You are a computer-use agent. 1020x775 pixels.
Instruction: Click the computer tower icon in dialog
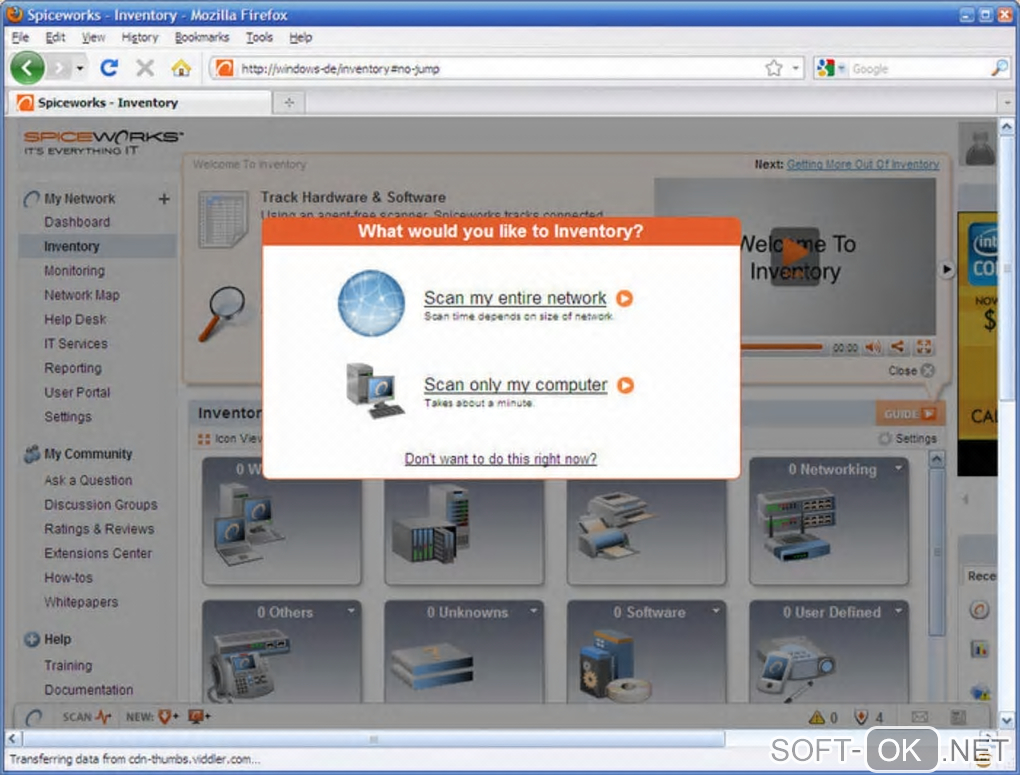[374, 390]
